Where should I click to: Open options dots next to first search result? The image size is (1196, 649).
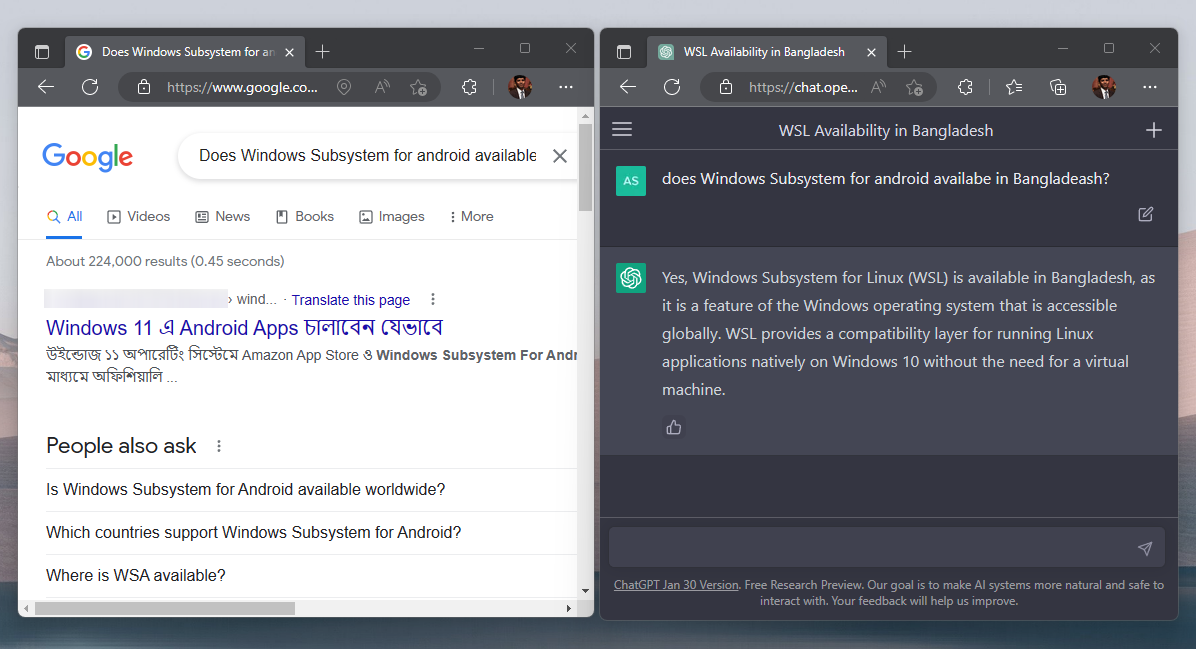coord(432,299)
